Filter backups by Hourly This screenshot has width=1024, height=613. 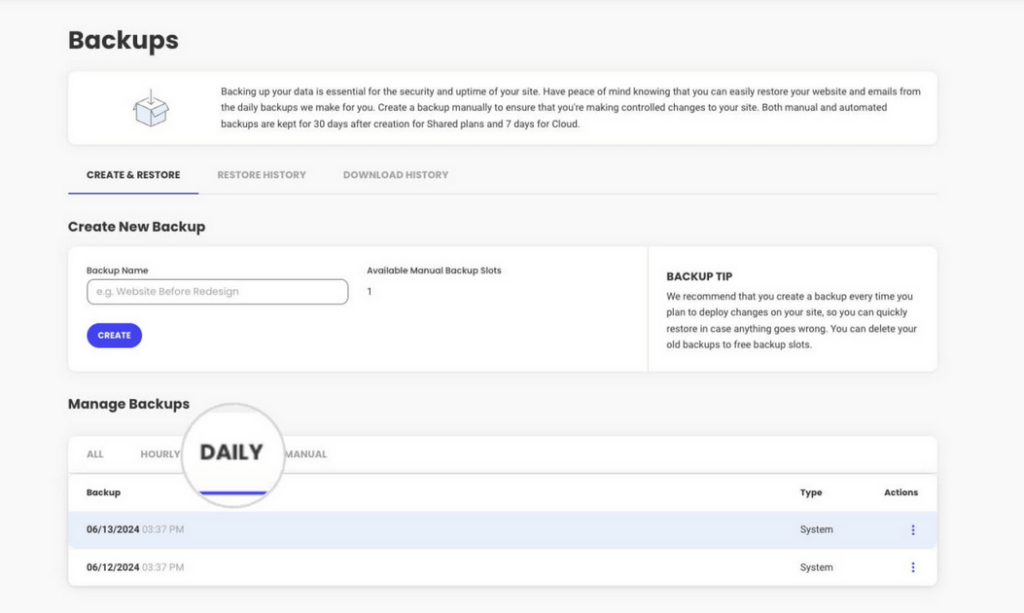click(160, 454)
